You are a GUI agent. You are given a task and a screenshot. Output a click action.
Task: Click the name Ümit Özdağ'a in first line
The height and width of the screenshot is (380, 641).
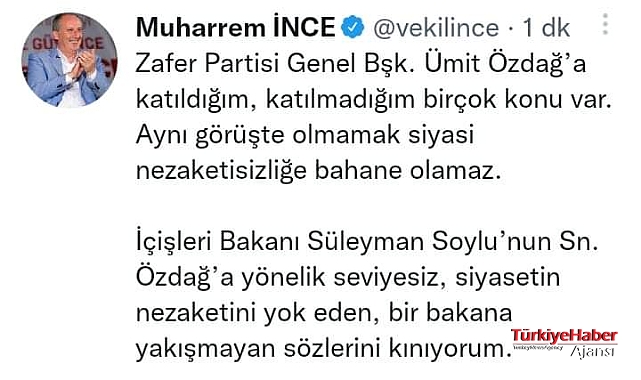(506, 63)
